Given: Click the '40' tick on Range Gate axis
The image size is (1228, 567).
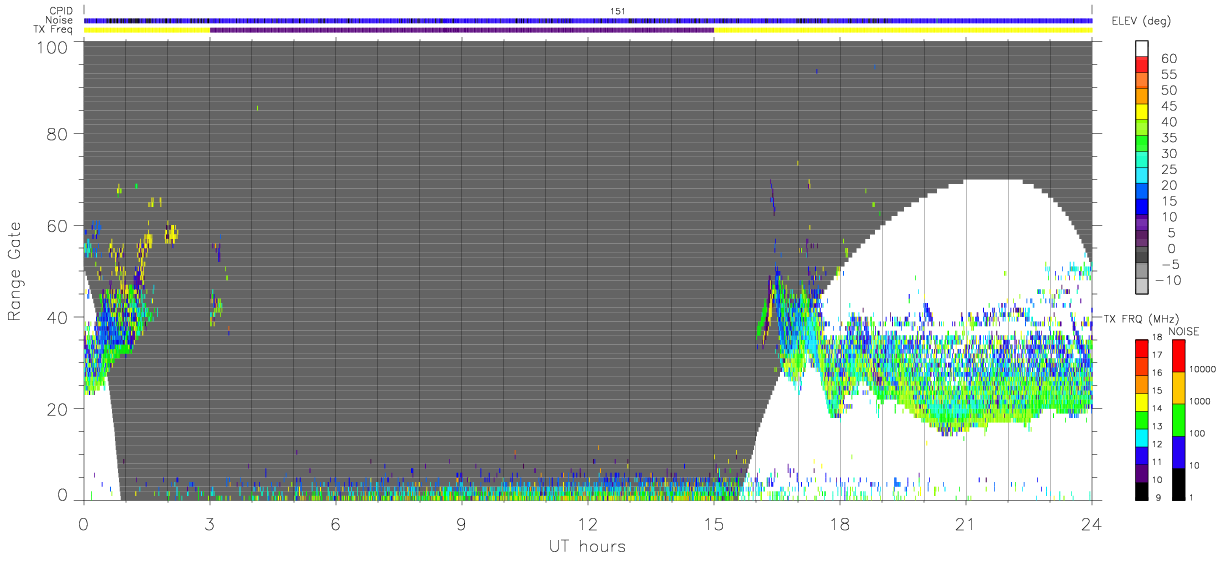Looking at the screenshot, I should click(x=59, y=317).
